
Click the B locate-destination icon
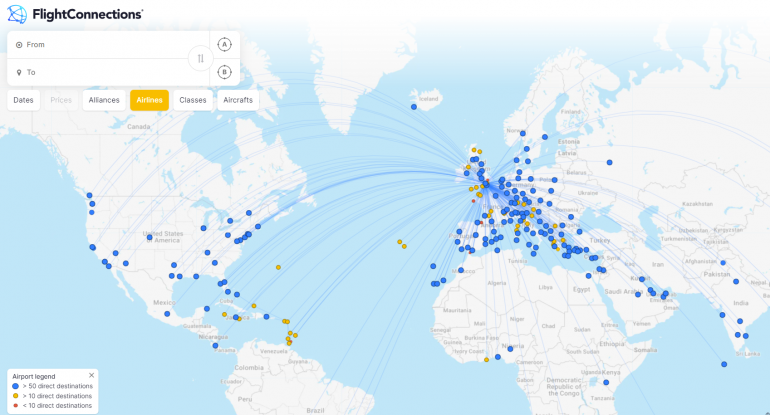(x=224, y=72)
